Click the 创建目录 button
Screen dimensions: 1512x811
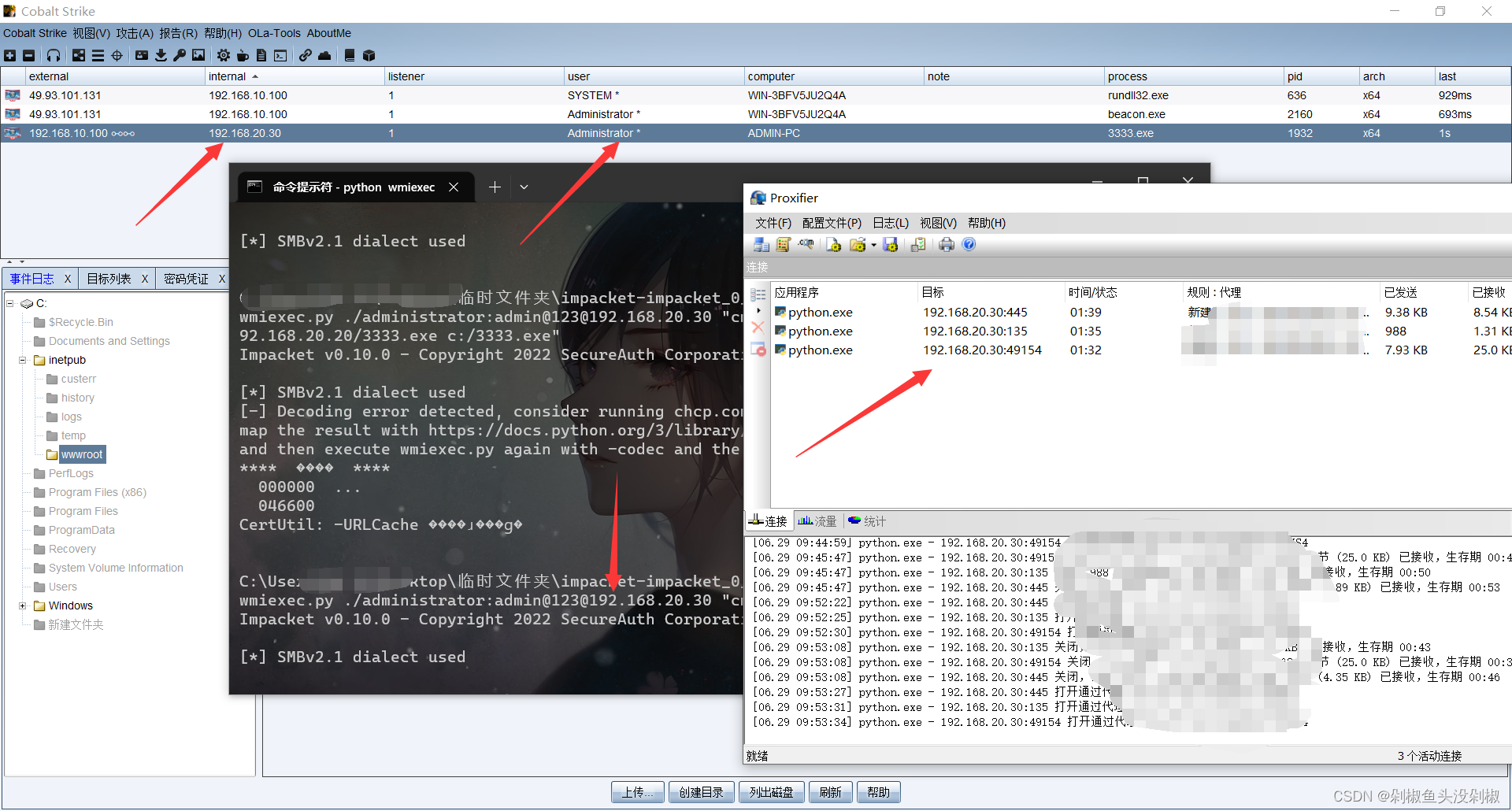click(x=701, y=792)
